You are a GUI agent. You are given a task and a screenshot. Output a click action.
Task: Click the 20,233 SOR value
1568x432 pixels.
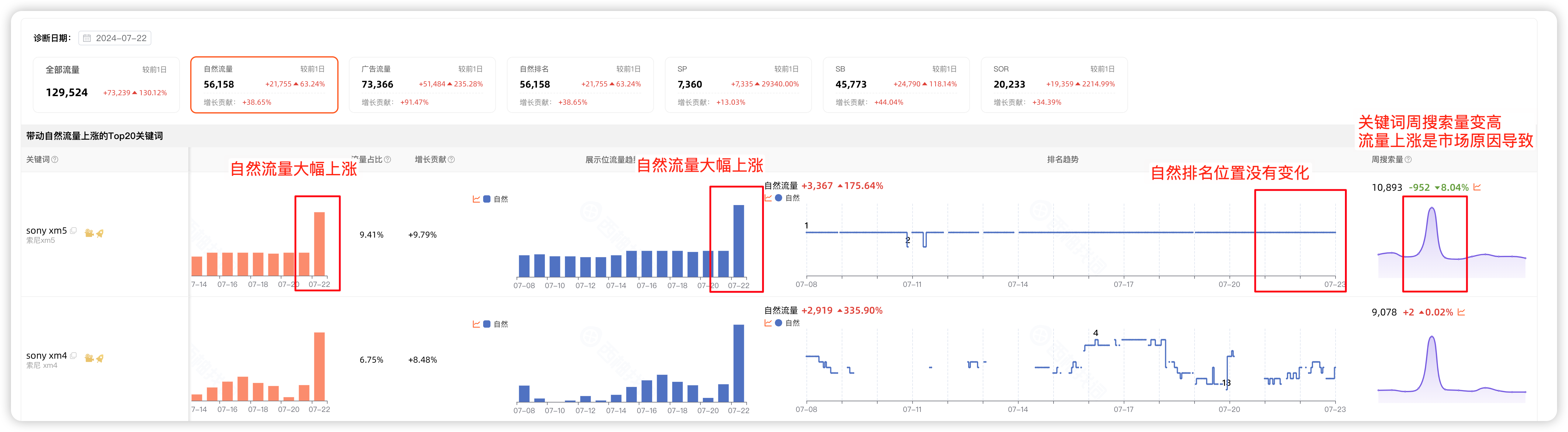pos(1009,85)
